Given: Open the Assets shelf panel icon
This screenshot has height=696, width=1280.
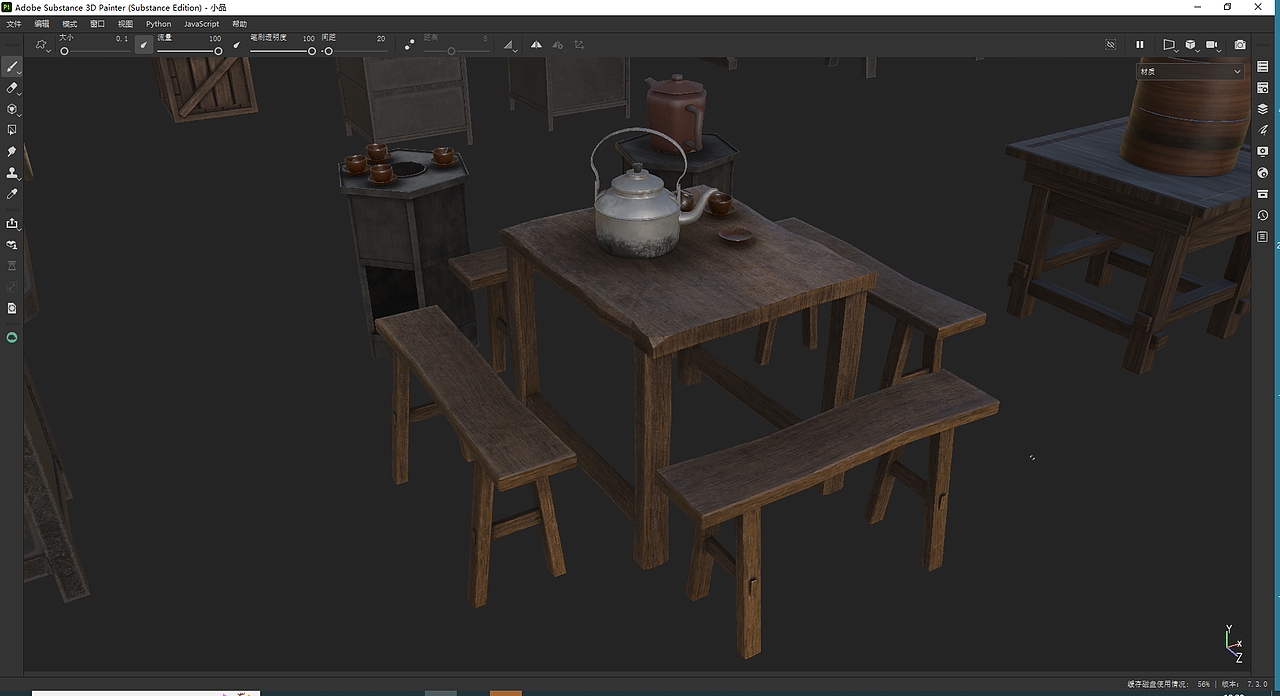Looking at the screenshot, I should click(x=1263, y=194).
